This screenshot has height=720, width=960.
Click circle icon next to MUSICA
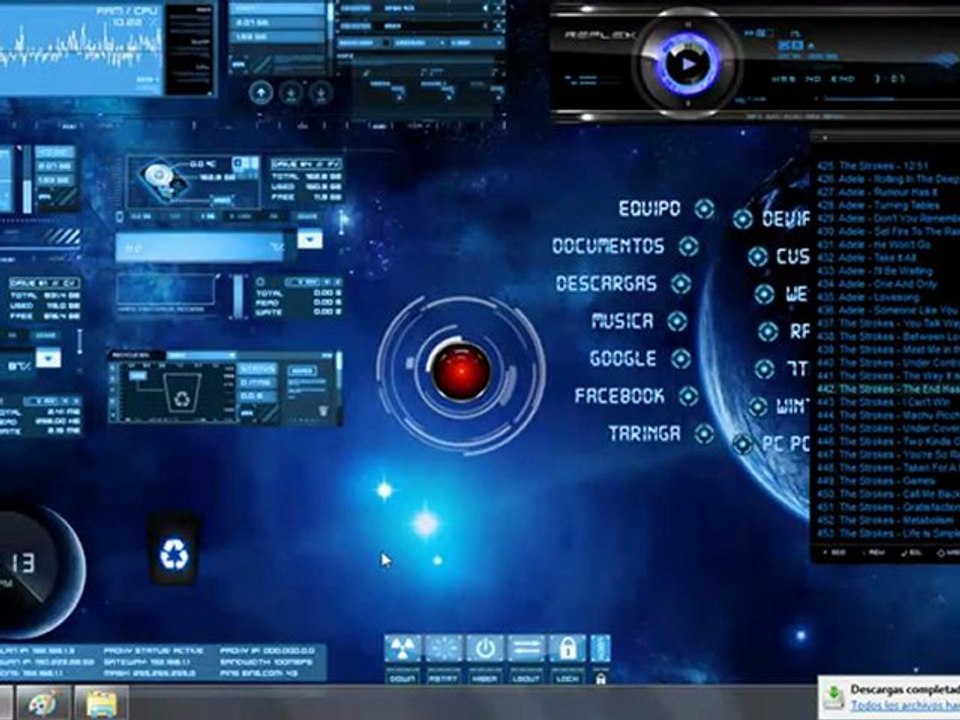(677, 321)
